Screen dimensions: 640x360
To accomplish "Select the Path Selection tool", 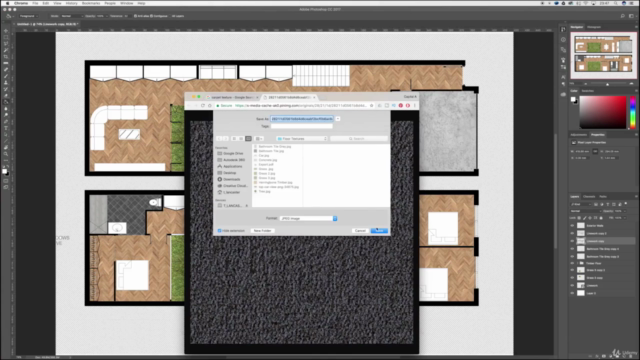I will click(6, 135).
